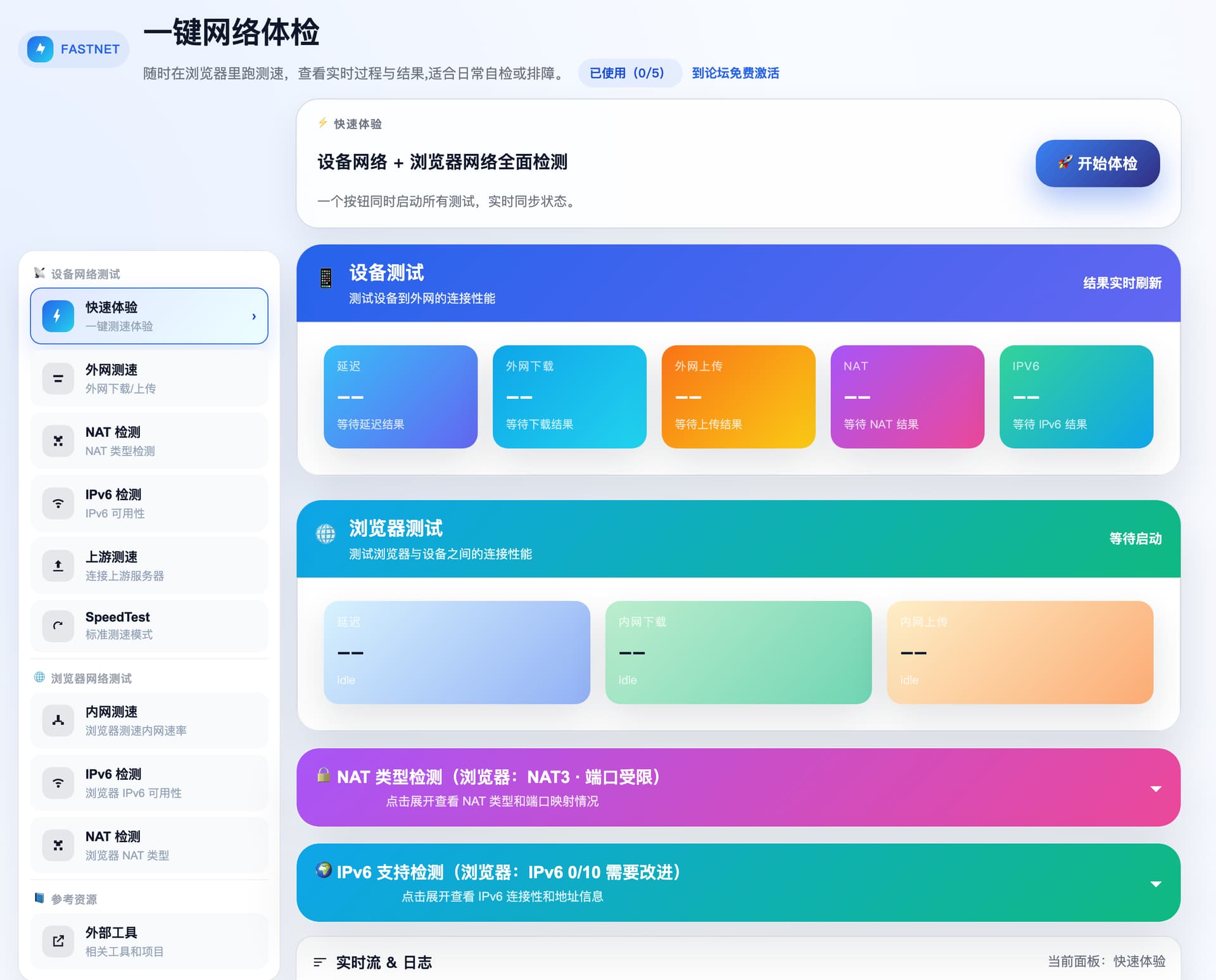
Task: Click the orange 外网上传 result card
Action: [738, 396]
